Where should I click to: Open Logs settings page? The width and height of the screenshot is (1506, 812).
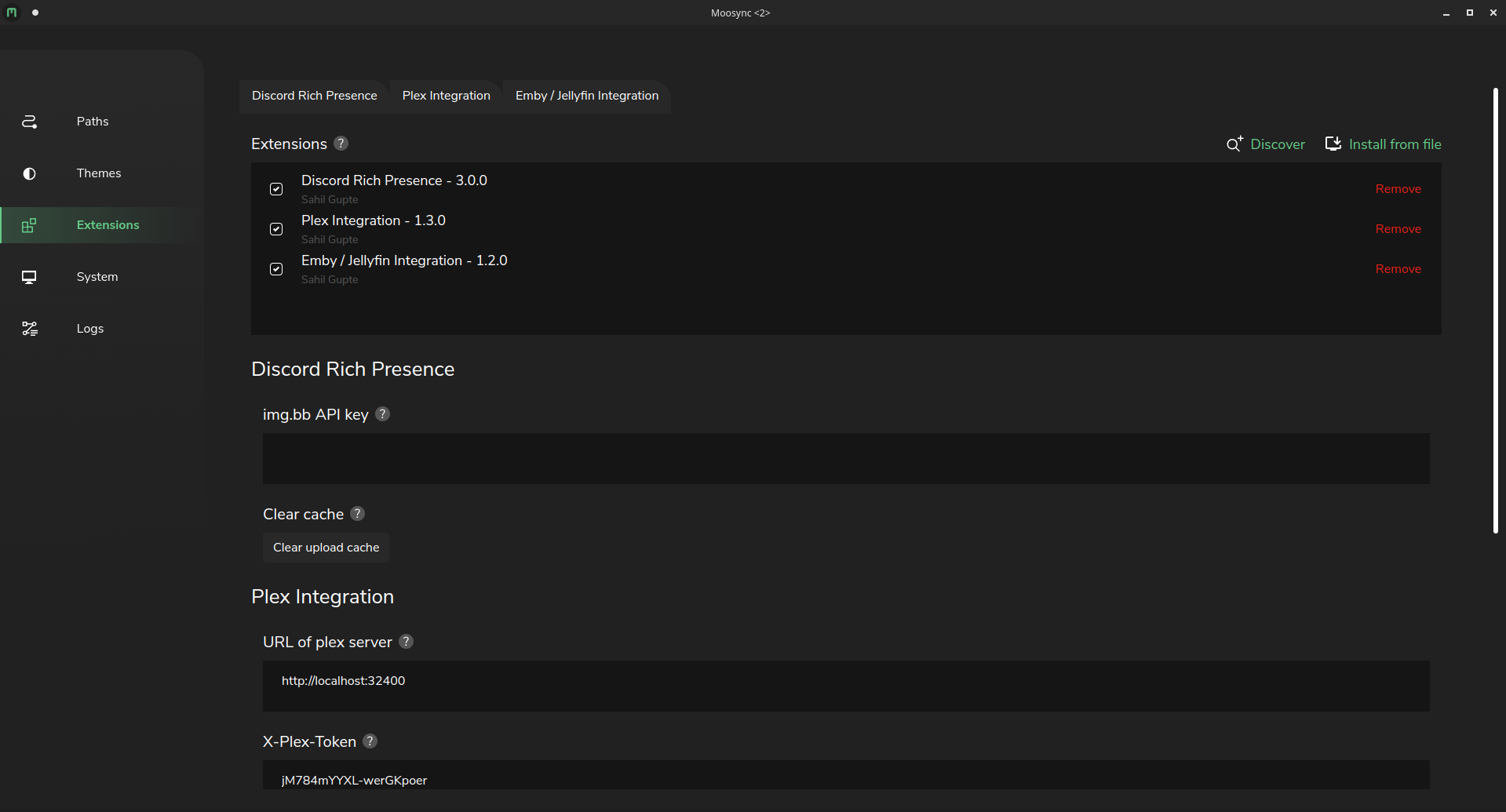pyautogui.click(x=90, y=329)
